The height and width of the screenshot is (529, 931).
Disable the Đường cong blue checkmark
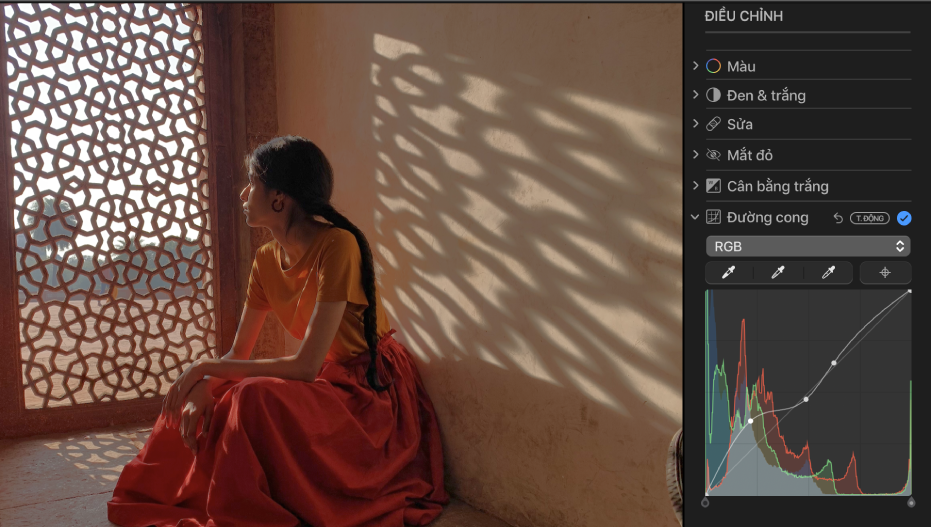pyautogui.click(x=904, y=218)
